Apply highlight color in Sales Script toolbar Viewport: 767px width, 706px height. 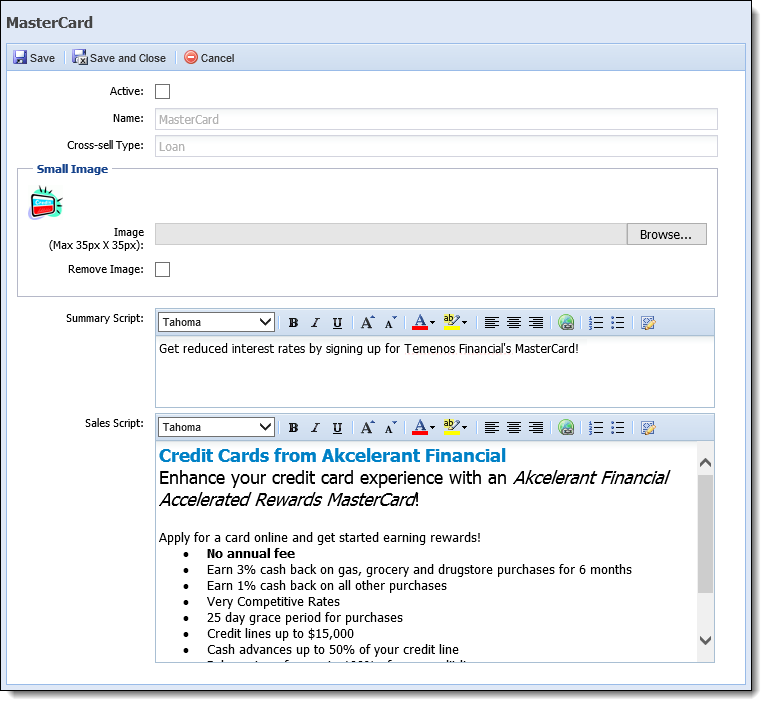click(x=451, y=428)
